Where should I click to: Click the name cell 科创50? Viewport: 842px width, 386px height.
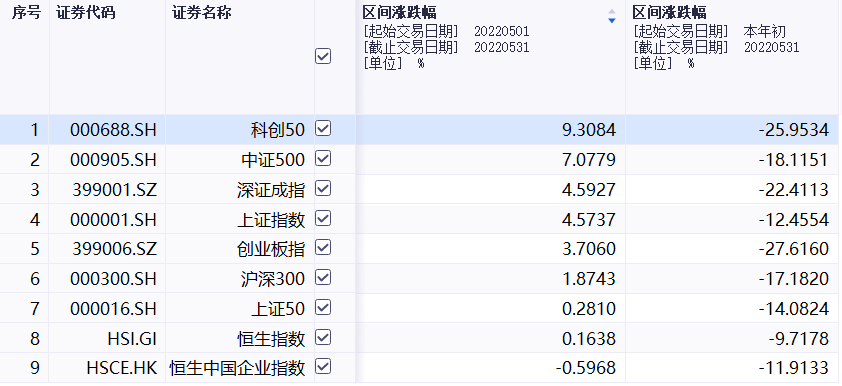(278, 129)
